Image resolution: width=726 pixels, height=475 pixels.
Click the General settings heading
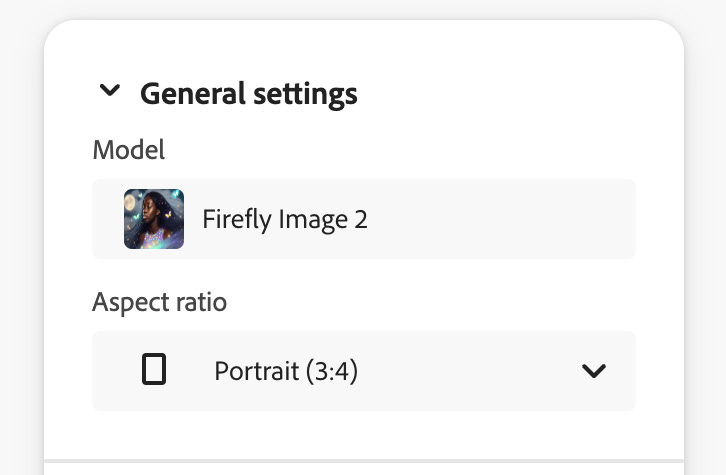click(248, 94)
